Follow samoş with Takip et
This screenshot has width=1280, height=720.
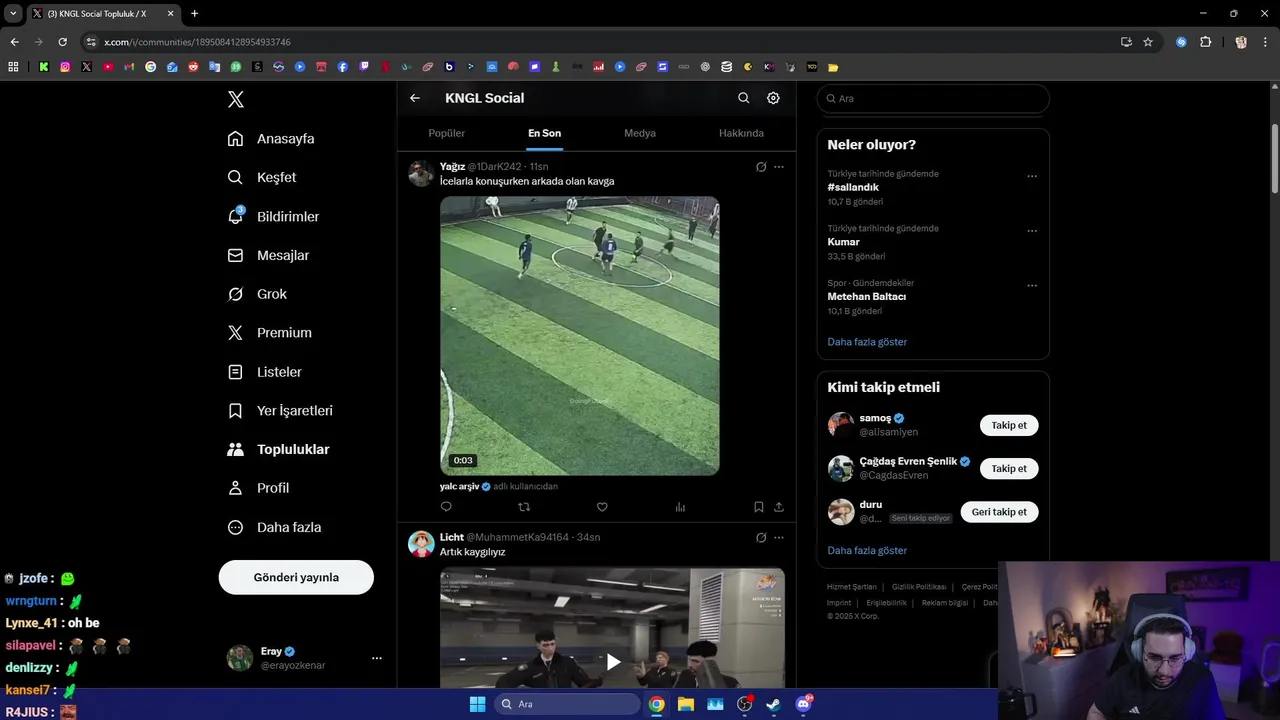point(1009,425)
